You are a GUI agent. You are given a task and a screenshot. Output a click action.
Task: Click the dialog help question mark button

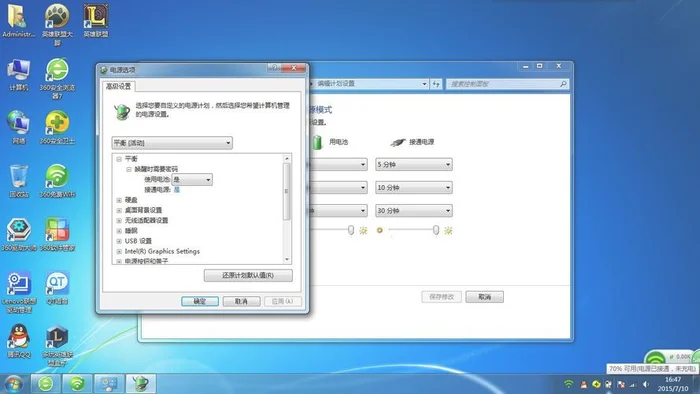click(x=274, y=68)
